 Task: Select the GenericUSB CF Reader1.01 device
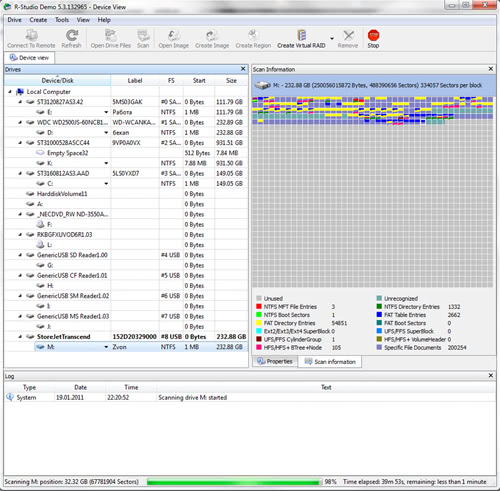pyautogui.click(x=72, y=275)
